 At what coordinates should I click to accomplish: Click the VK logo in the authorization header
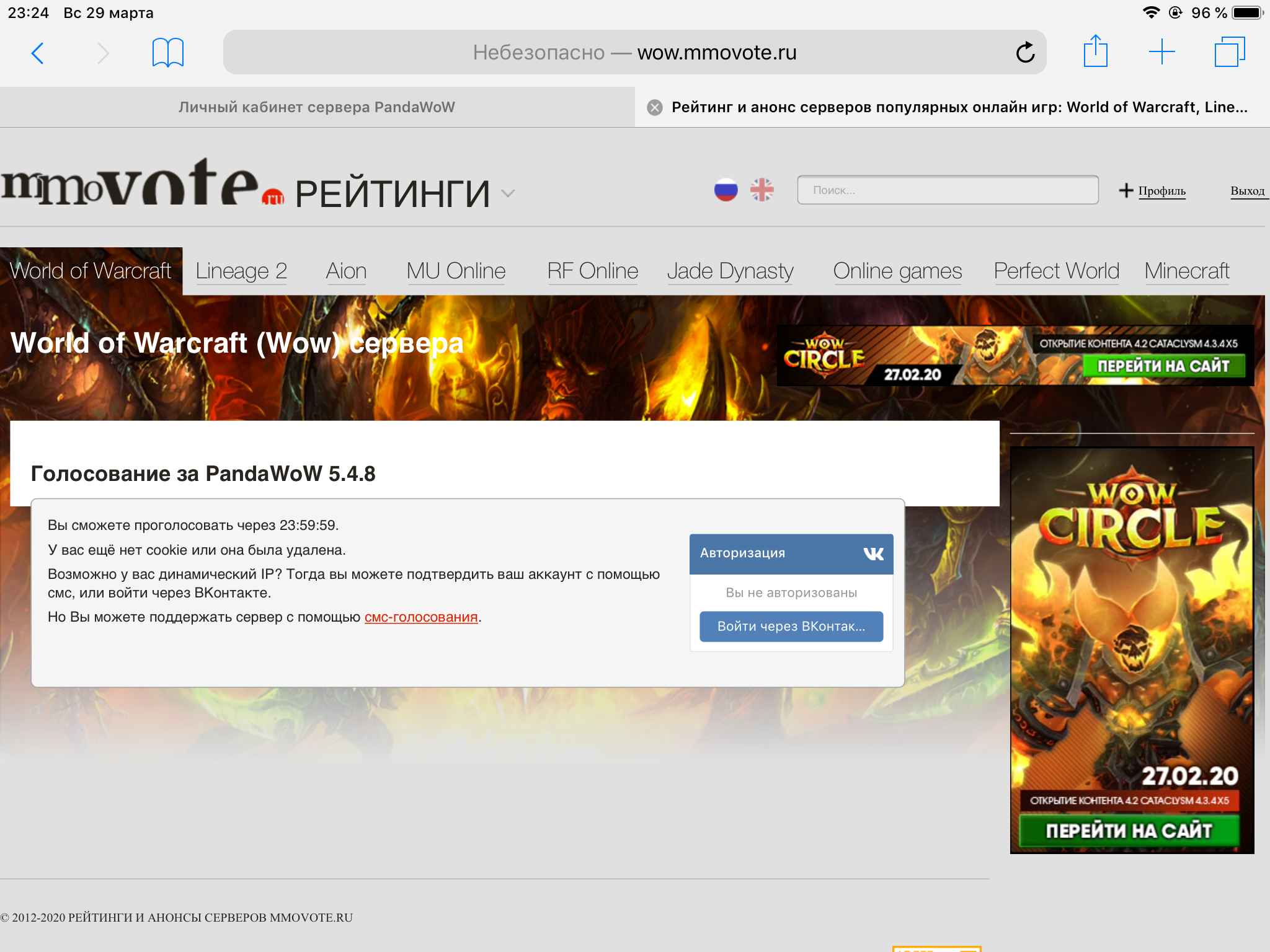(x=873, y=553)
